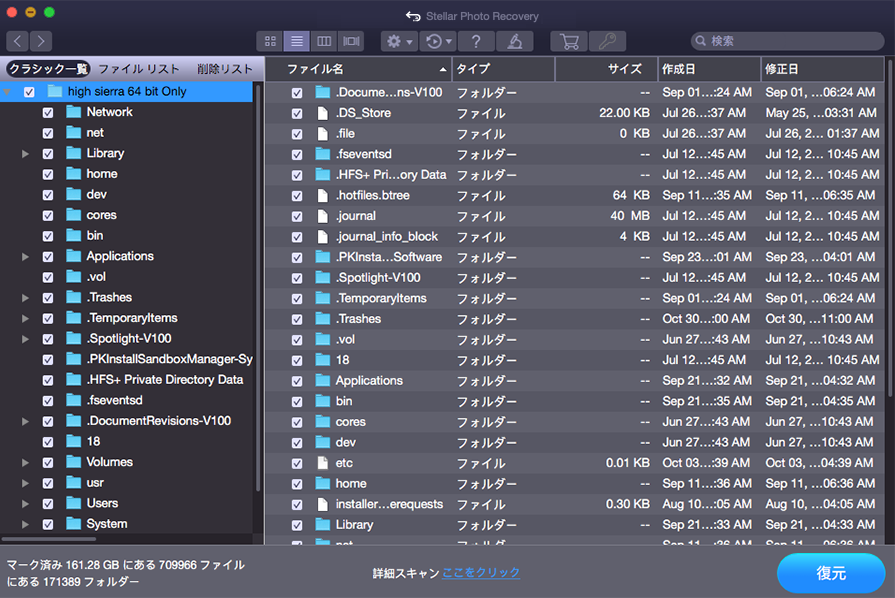Click the folder icon of Network
The width and height of the screenshot is (895, 598).
click(x=74, y=112)
